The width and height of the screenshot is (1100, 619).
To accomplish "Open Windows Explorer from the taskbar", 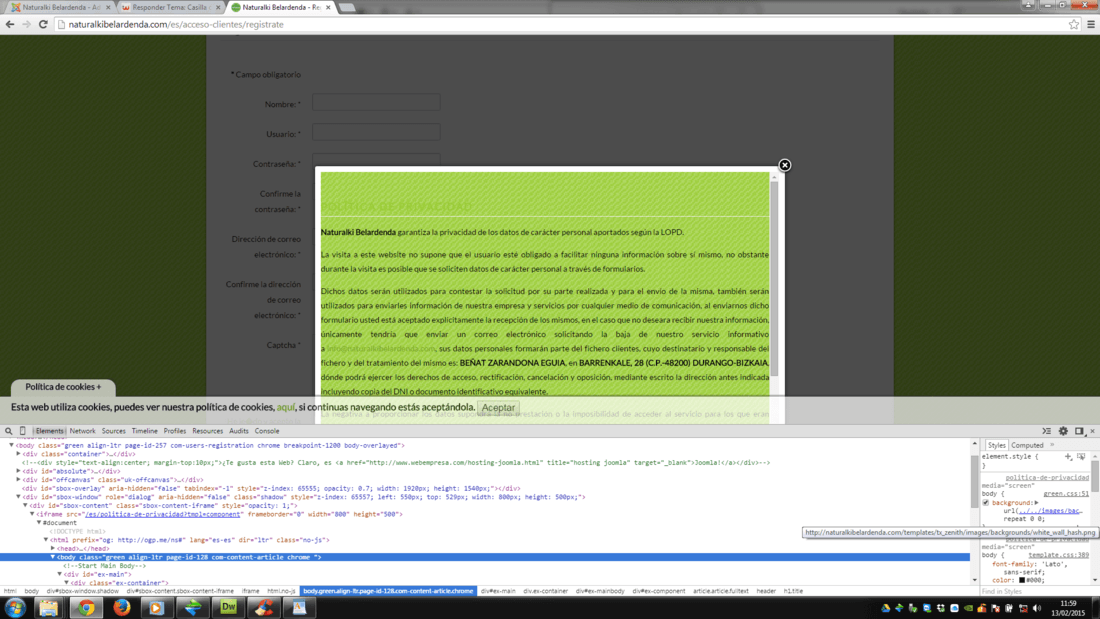I will 48,608.
